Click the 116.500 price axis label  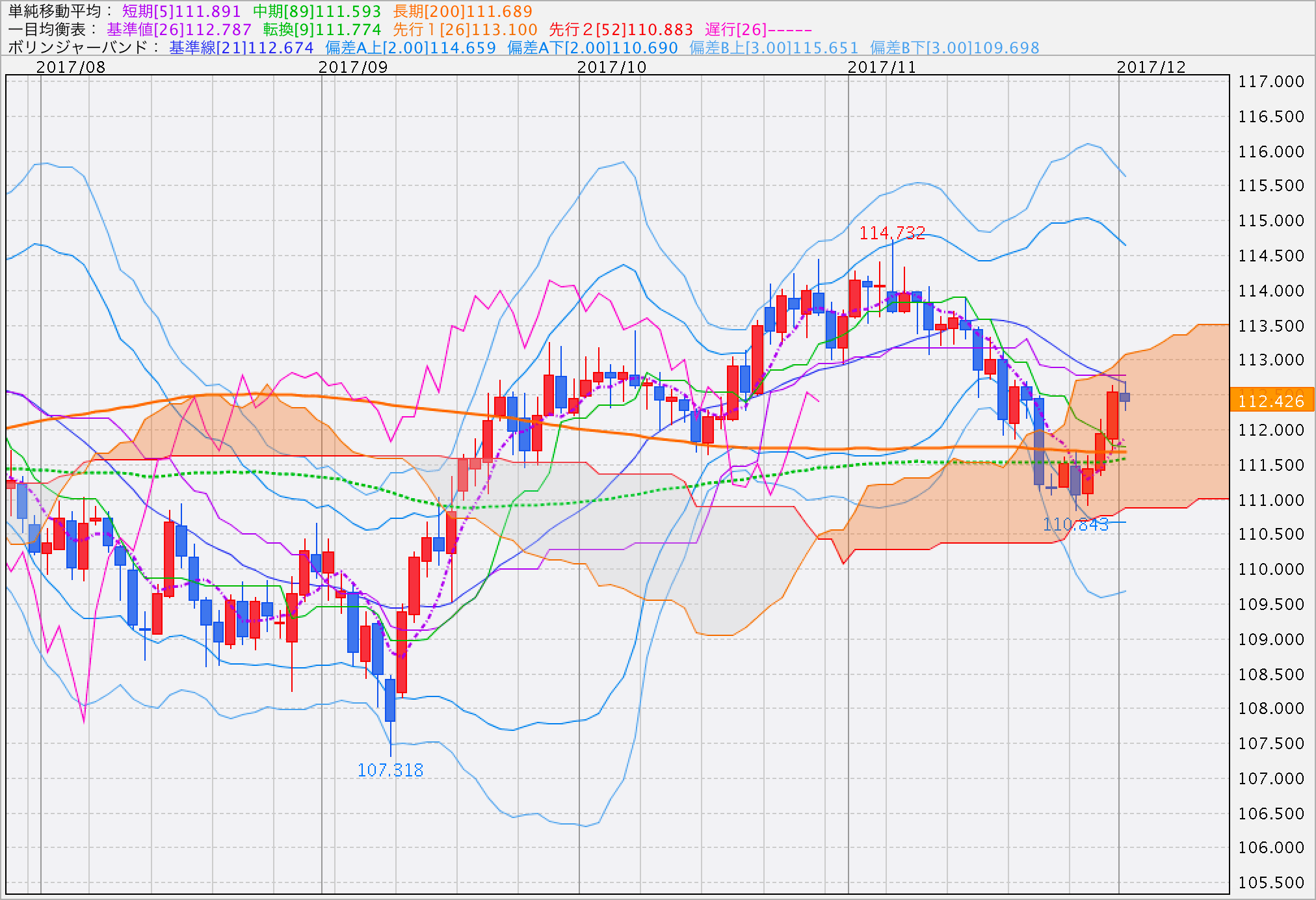(x=1271, y=116)
